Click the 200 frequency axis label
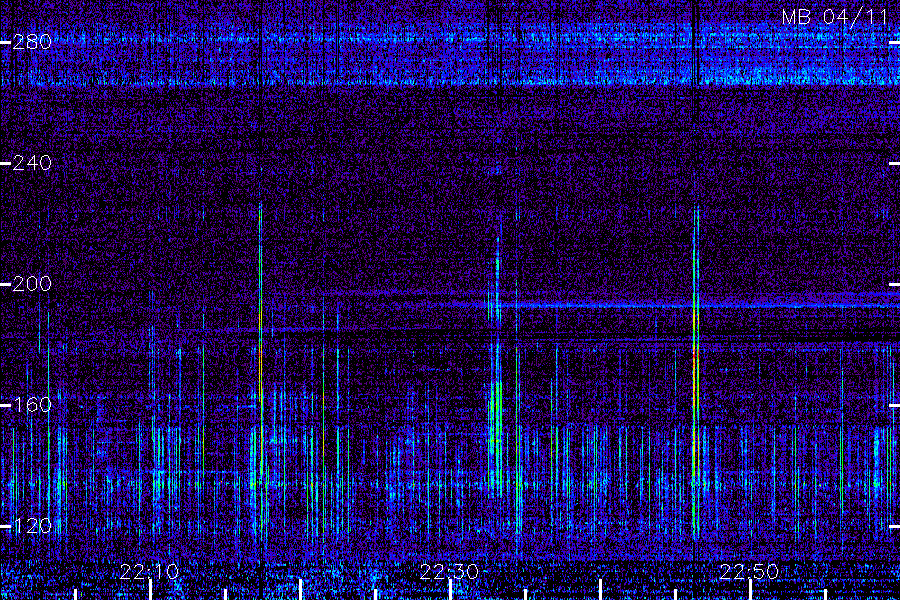The image size is (900, 600). point(32,284)
